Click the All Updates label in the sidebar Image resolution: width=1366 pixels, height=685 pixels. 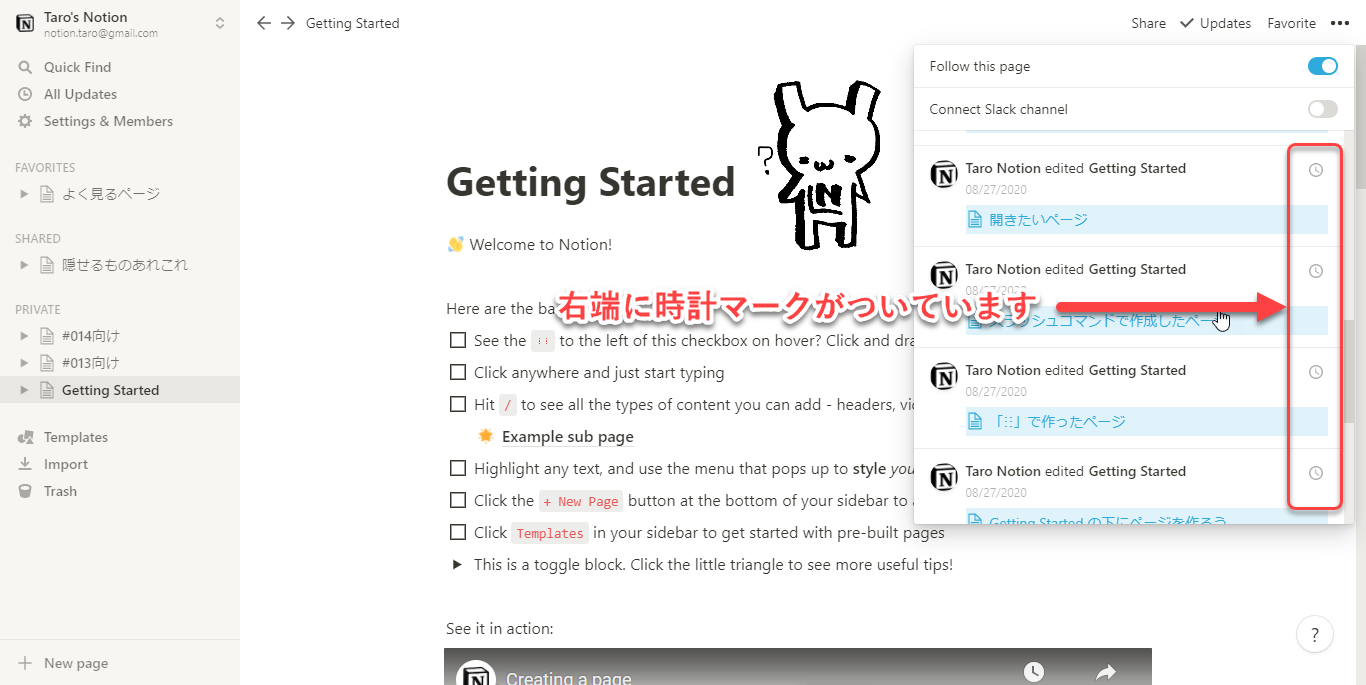coord(80,94)
